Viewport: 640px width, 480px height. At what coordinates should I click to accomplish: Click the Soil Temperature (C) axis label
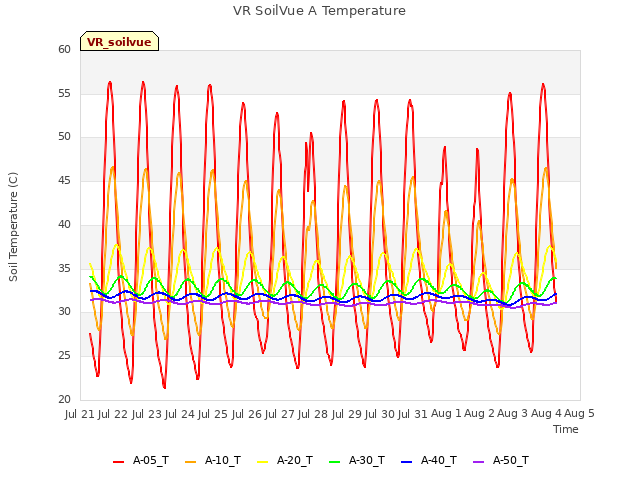tap(13, 227)
